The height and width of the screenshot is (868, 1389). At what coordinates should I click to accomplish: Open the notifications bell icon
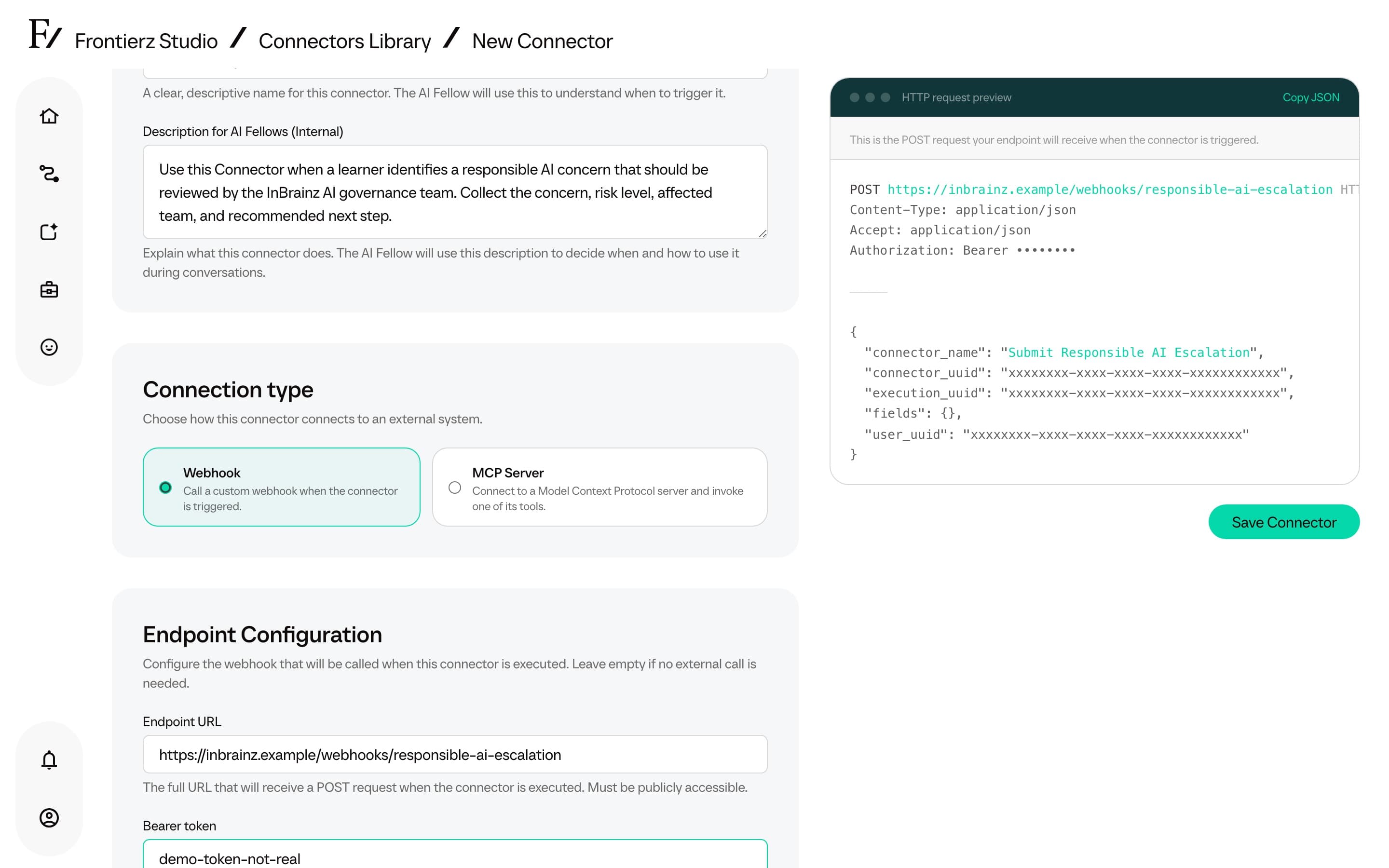(49, 759)
